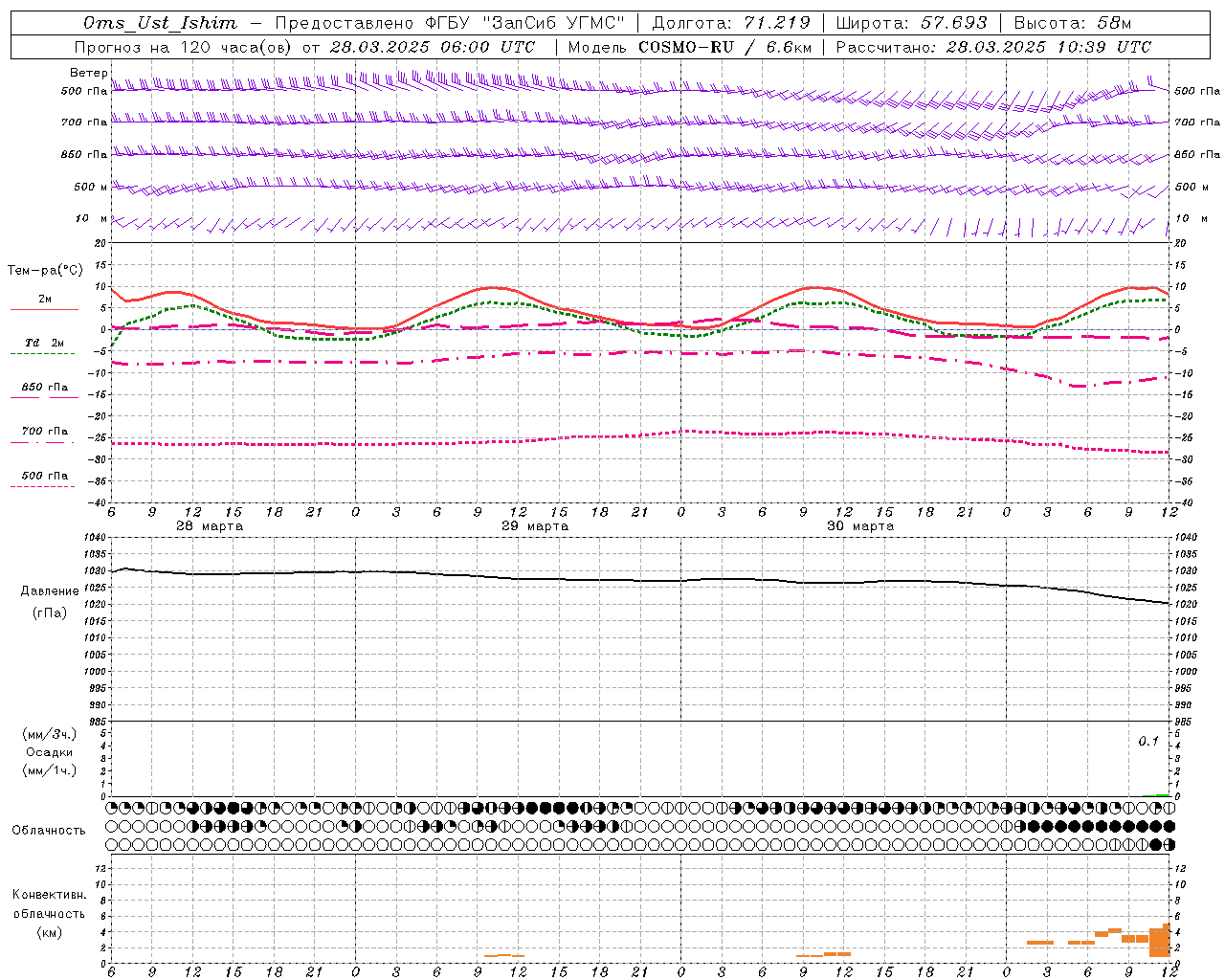The image size is (1225, 980).
Task: Select the provider text ФГБУ "ЗапСиб УГМС"
Action: (524, 23)
